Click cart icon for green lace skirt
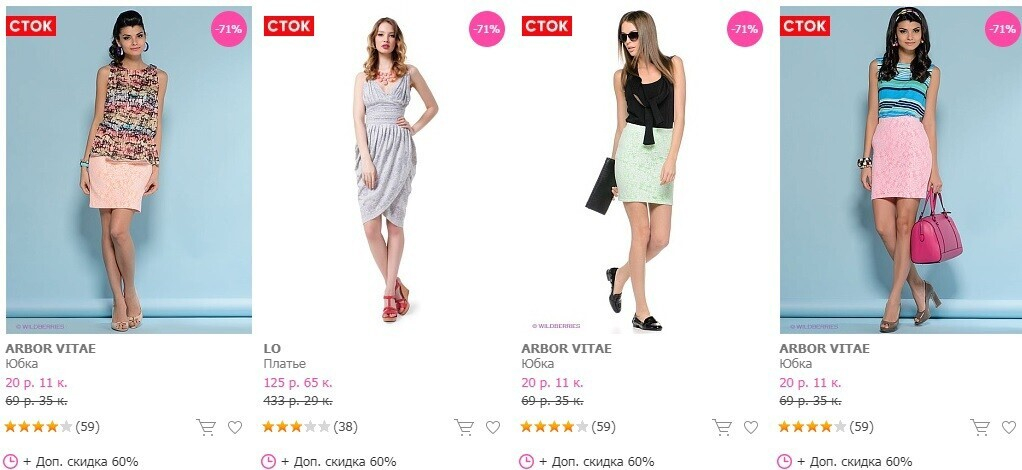The width and height of the screenshot is (1022, 470). [x=722, y=427]
